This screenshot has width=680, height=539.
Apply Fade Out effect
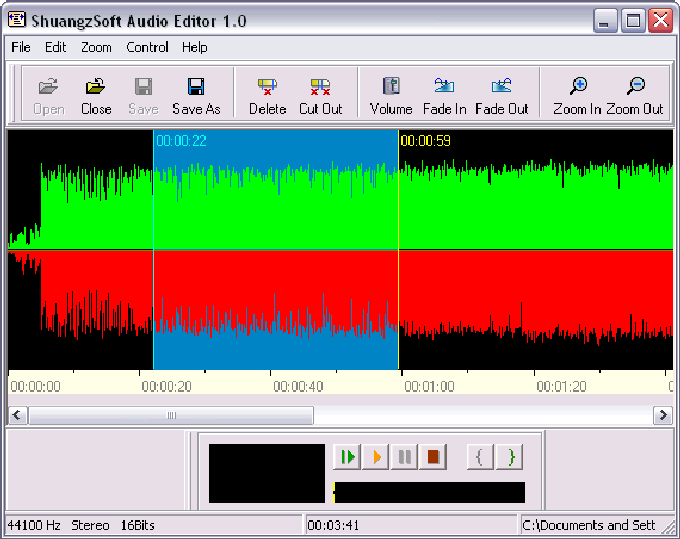pyautogui.click(x=502, y=96)
